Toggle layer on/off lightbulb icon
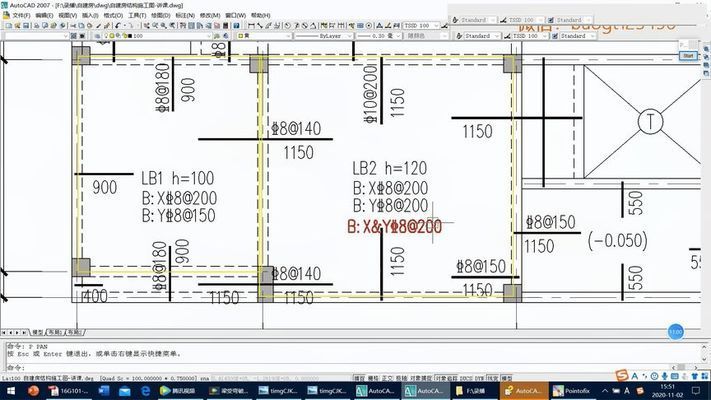The width and height of the screenshot is (711, 400). (x=105, y=36)
